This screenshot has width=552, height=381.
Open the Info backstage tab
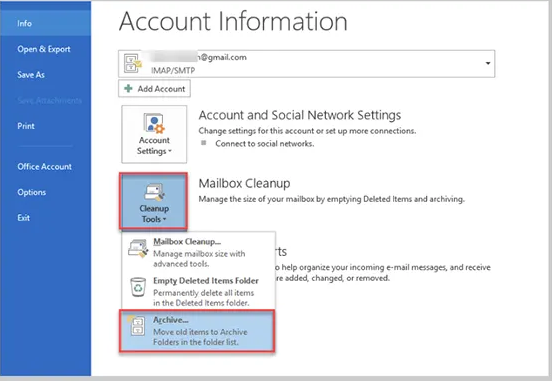(45, 23)
